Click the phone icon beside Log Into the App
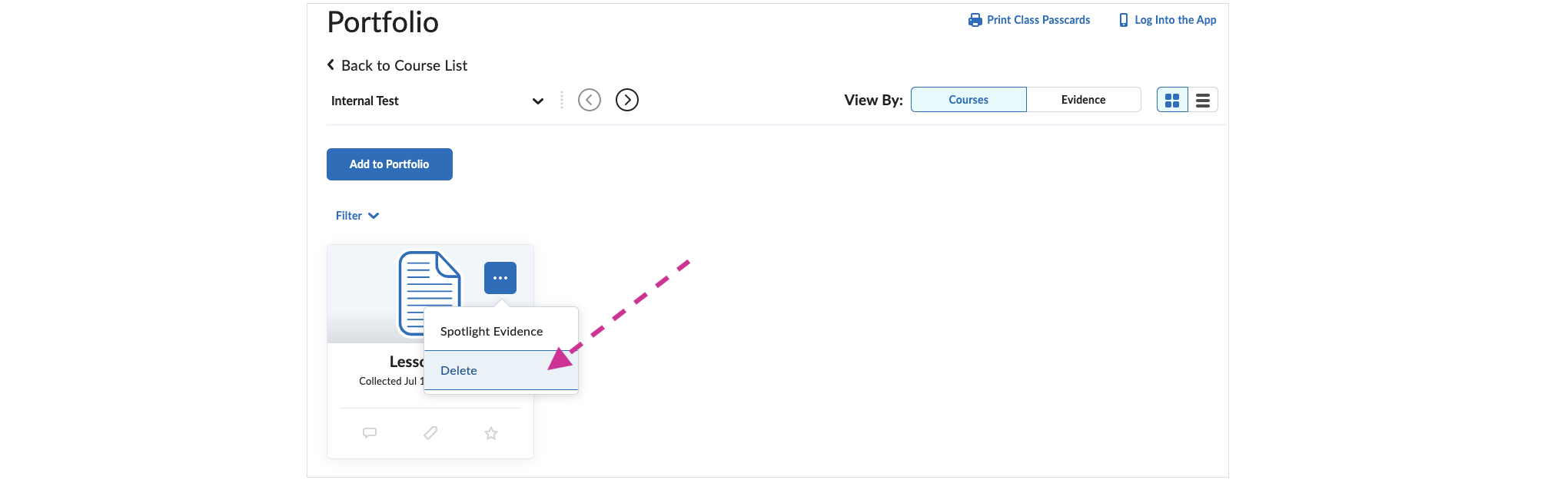This screenshot has height=483, width=1568. pos(1124,20)
